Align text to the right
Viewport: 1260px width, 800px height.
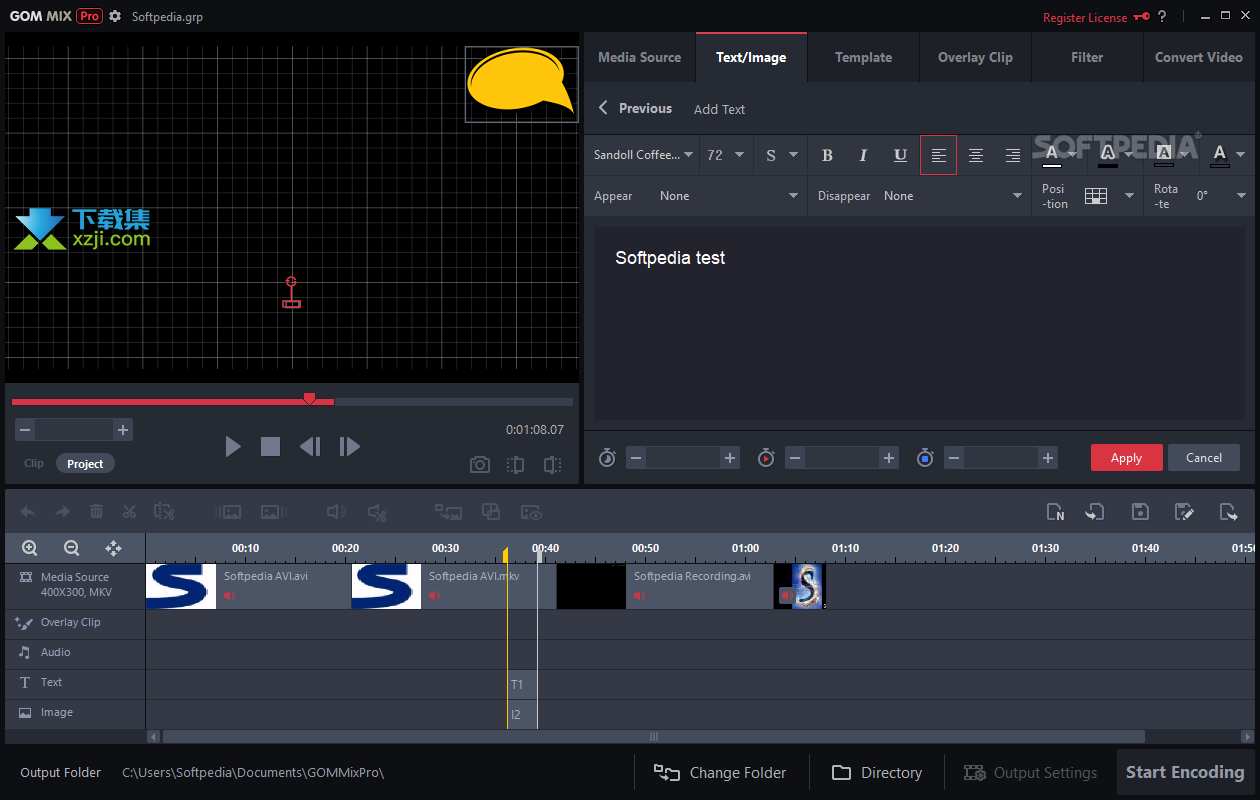pyautogui.click(x=1013, y=155)
